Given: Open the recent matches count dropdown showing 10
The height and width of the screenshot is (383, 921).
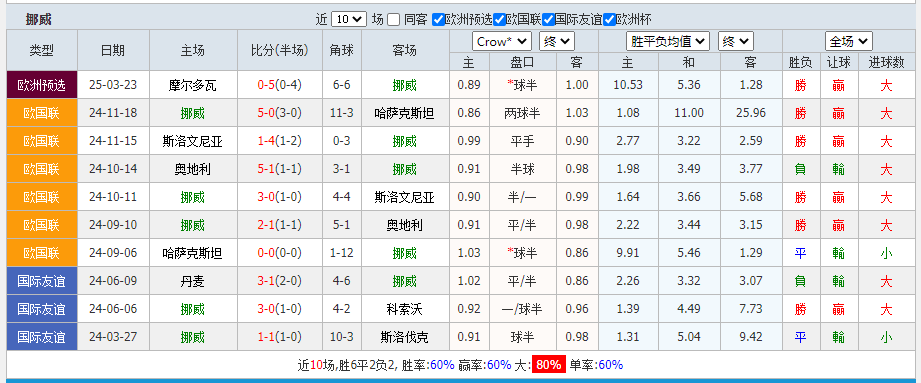Looking at the screenshot, I should click(x=349, y=19).
